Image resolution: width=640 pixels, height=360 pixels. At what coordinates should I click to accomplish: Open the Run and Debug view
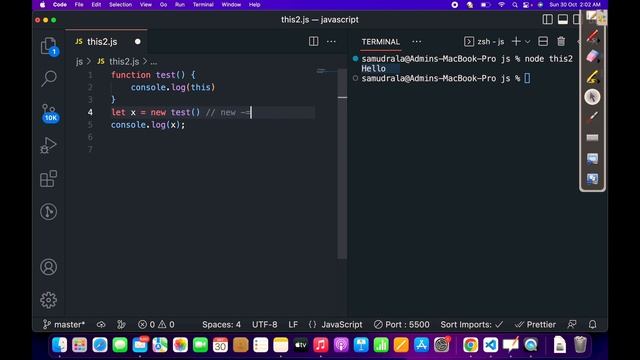[x=49, y=145]
